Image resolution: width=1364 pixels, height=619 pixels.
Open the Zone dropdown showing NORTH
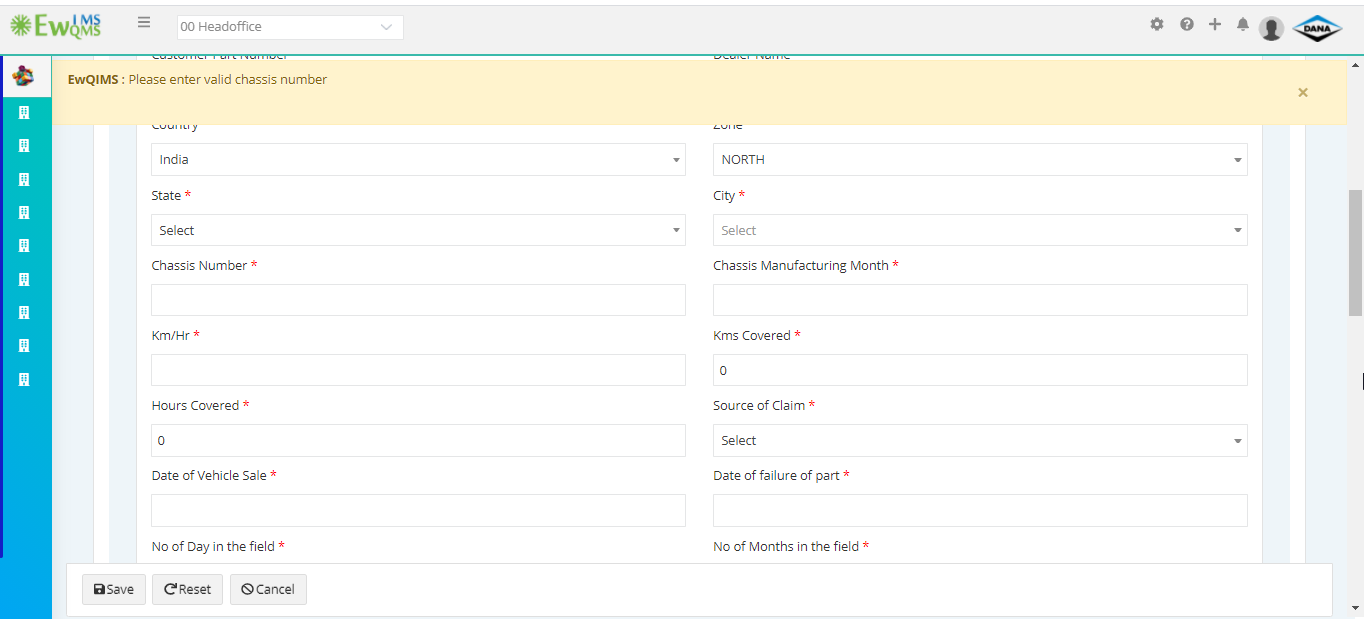point(980,160)
